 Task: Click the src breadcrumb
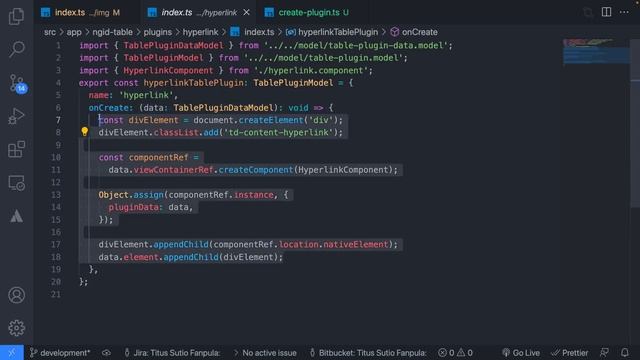point(50,32)
